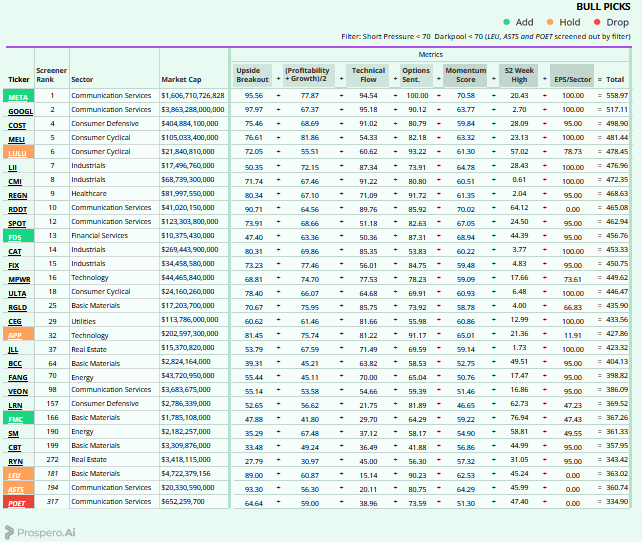The width and height of the screenshot is (642, 542).
Task: Select META market cap $1,606,710,726,828
Action: [x=193, y=95]
